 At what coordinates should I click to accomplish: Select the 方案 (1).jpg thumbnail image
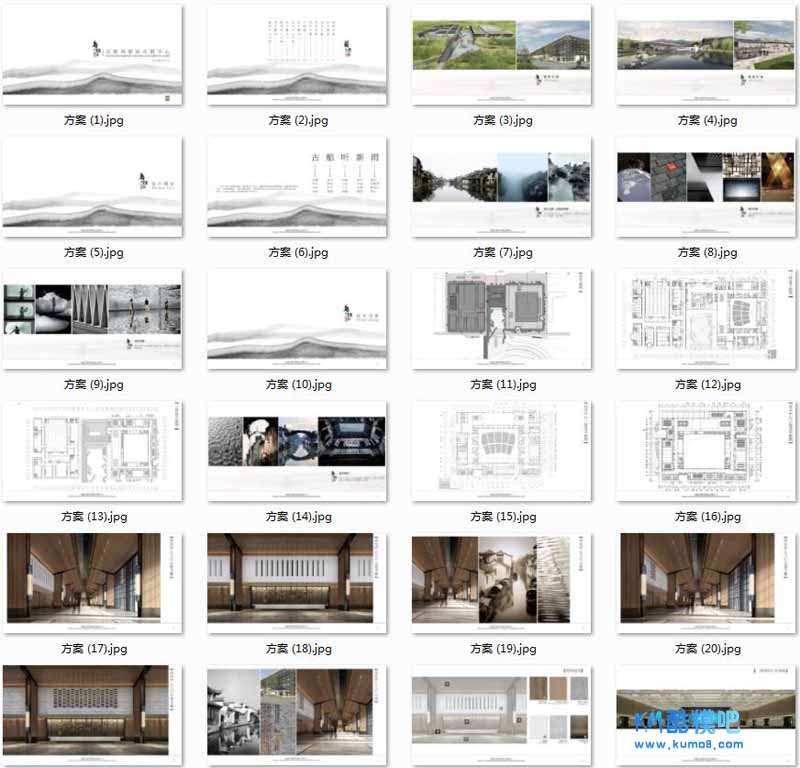(x=93, y=55)
